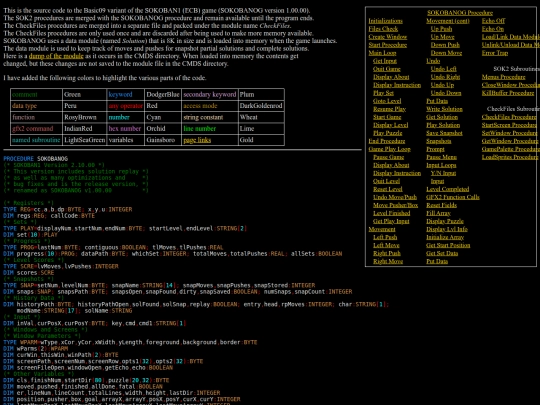The width and height of the screenshot is (540, 405).
Task: Jump to Main Loop section
Action: point(382,53)
